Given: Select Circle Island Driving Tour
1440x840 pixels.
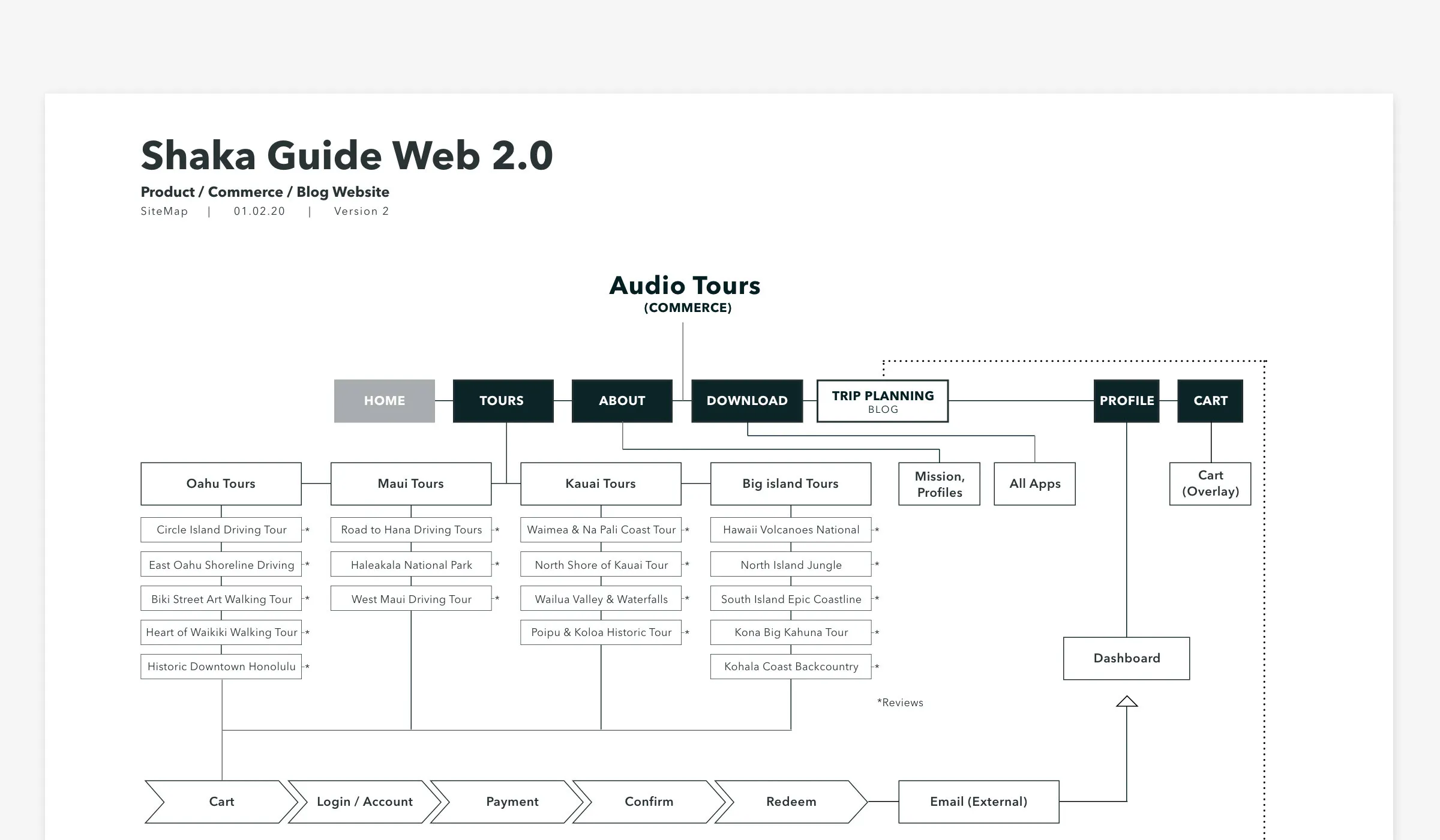Looking at the screenshot, I should coord(221,530).
